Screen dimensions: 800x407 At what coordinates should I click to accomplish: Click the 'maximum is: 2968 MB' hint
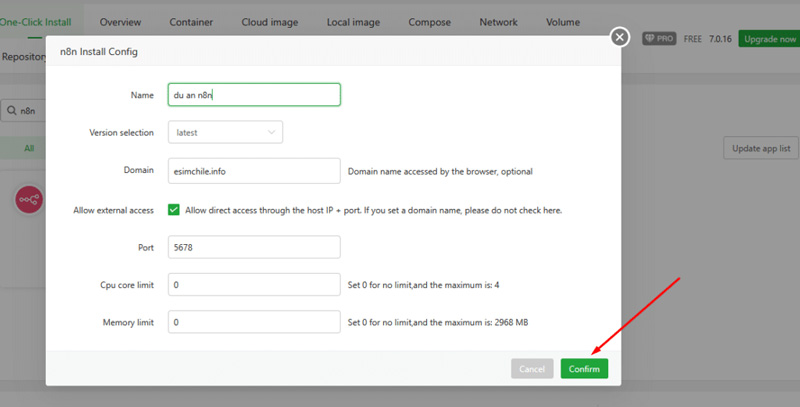click(x=438, y=322)
